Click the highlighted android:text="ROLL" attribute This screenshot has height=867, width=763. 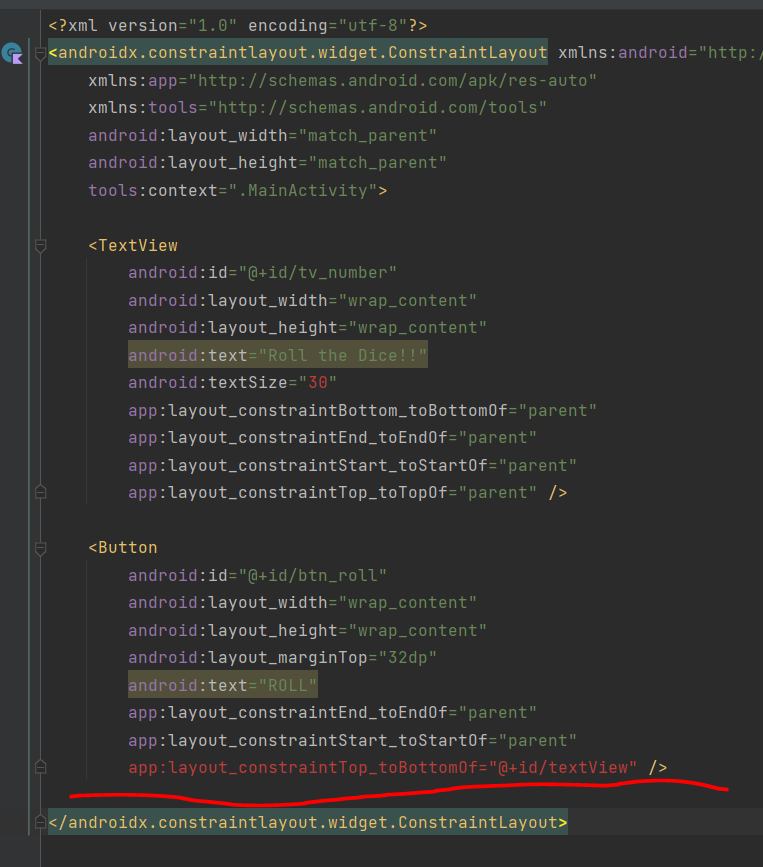(223, 685)
